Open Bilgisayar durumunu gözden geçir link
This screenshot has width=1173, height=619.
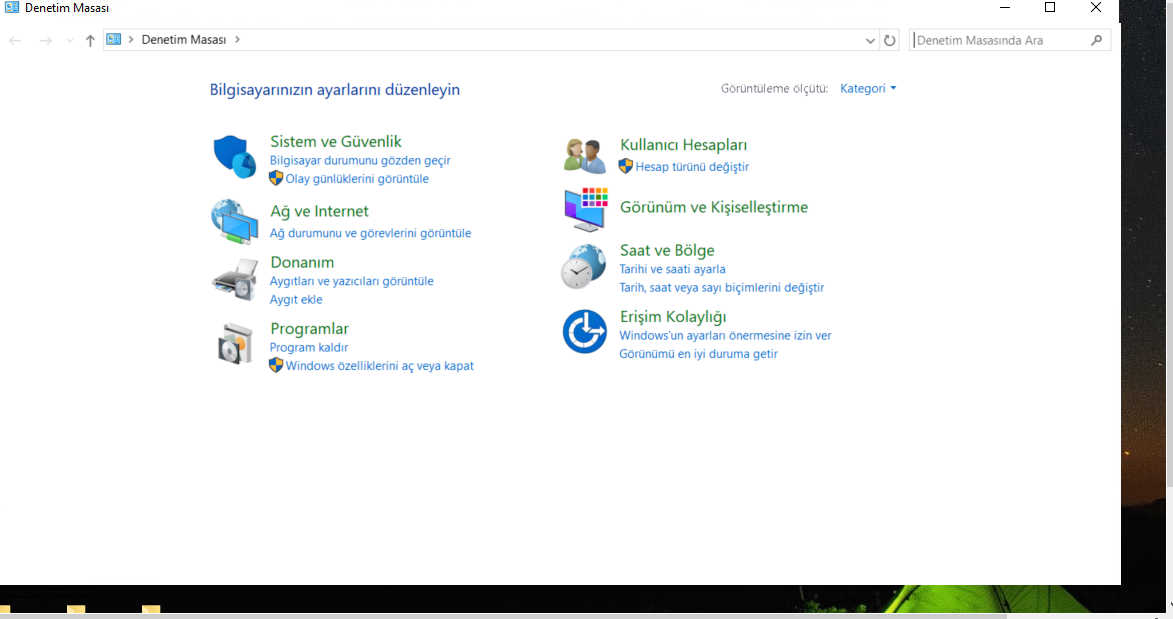[x=360, y=160]
